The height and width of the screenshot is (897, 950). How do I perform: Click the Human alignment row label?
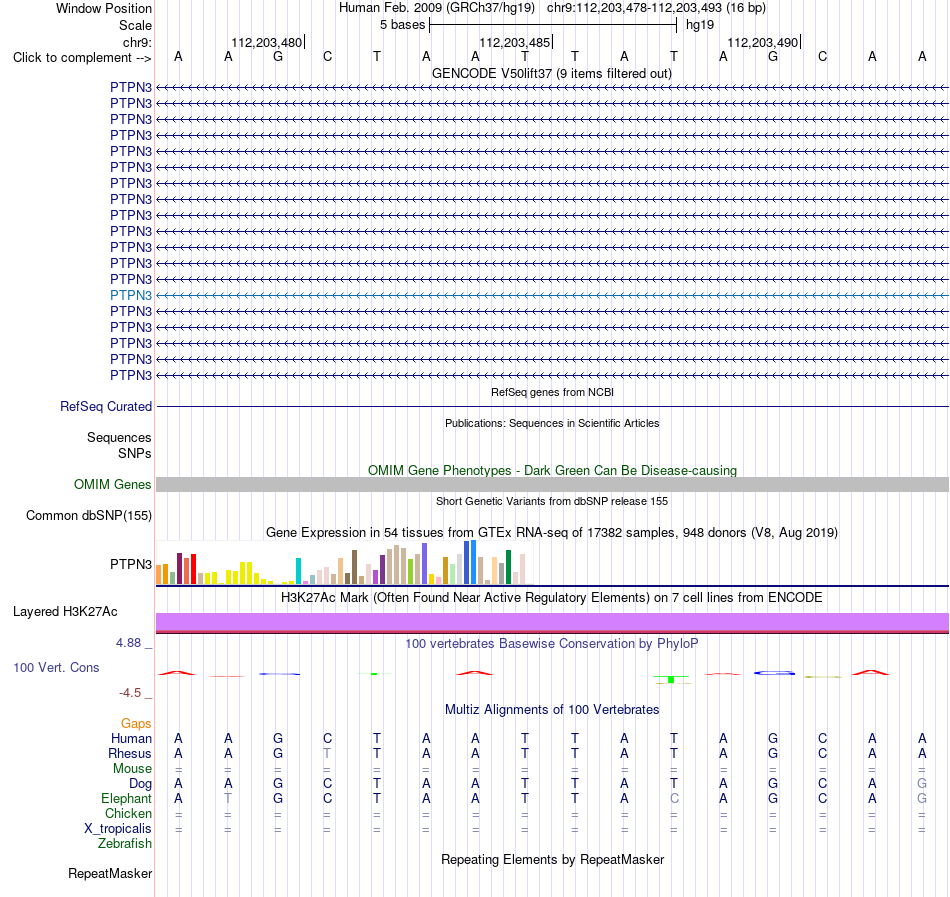(x=131, y=738)
